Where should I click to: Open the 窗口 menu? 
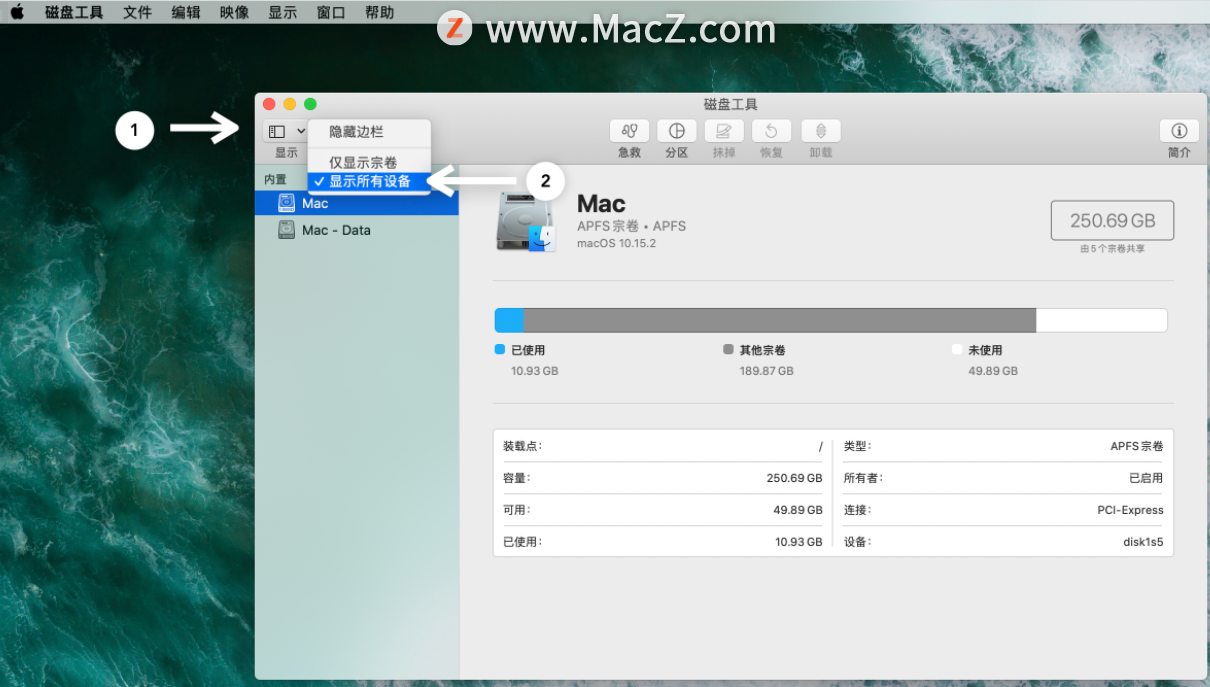click(x=331, y=12)
